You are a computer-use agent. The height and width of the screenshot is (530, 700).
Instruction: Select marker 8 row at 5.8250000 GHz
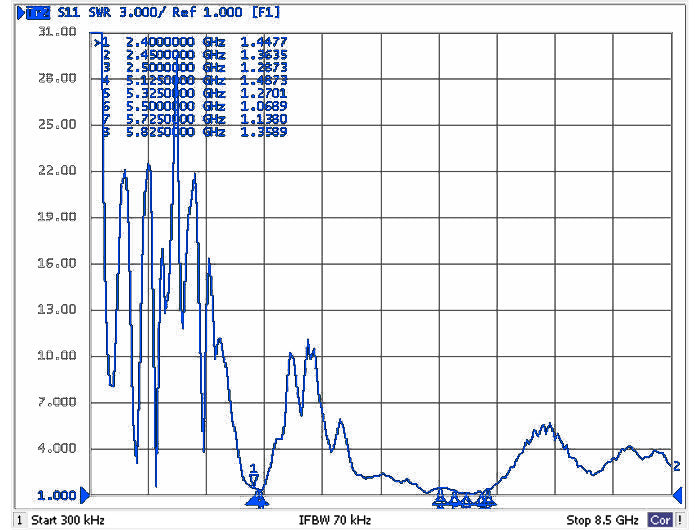click(190, 132)
